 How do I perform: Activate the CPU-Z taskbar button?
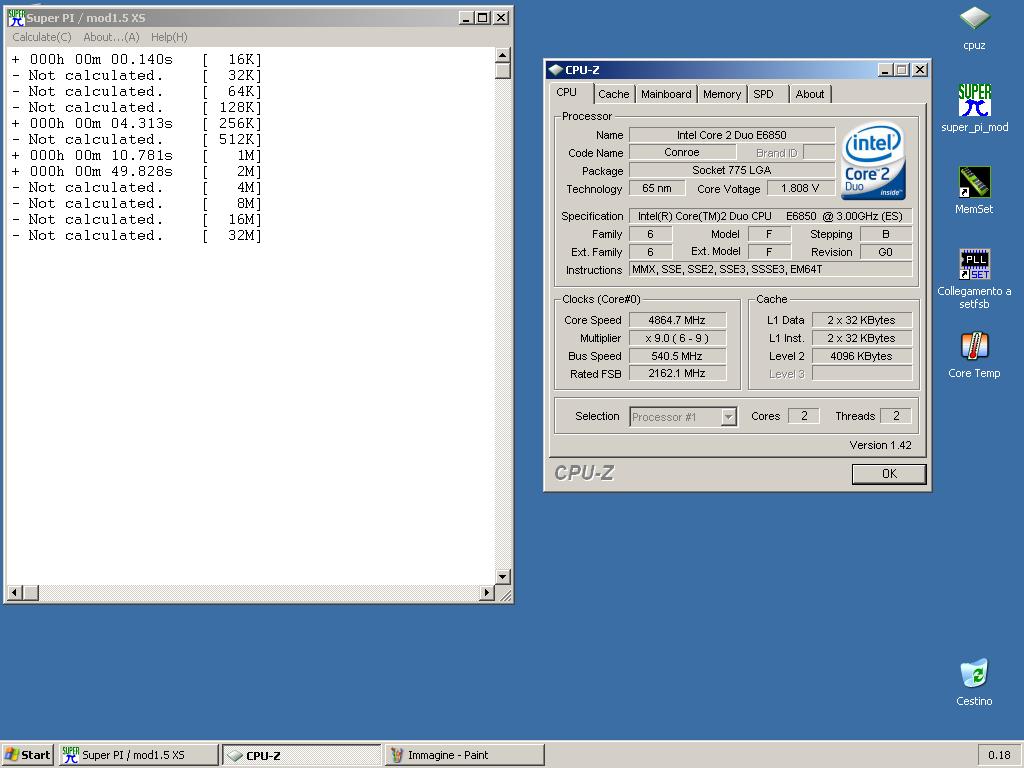[302, 755]
